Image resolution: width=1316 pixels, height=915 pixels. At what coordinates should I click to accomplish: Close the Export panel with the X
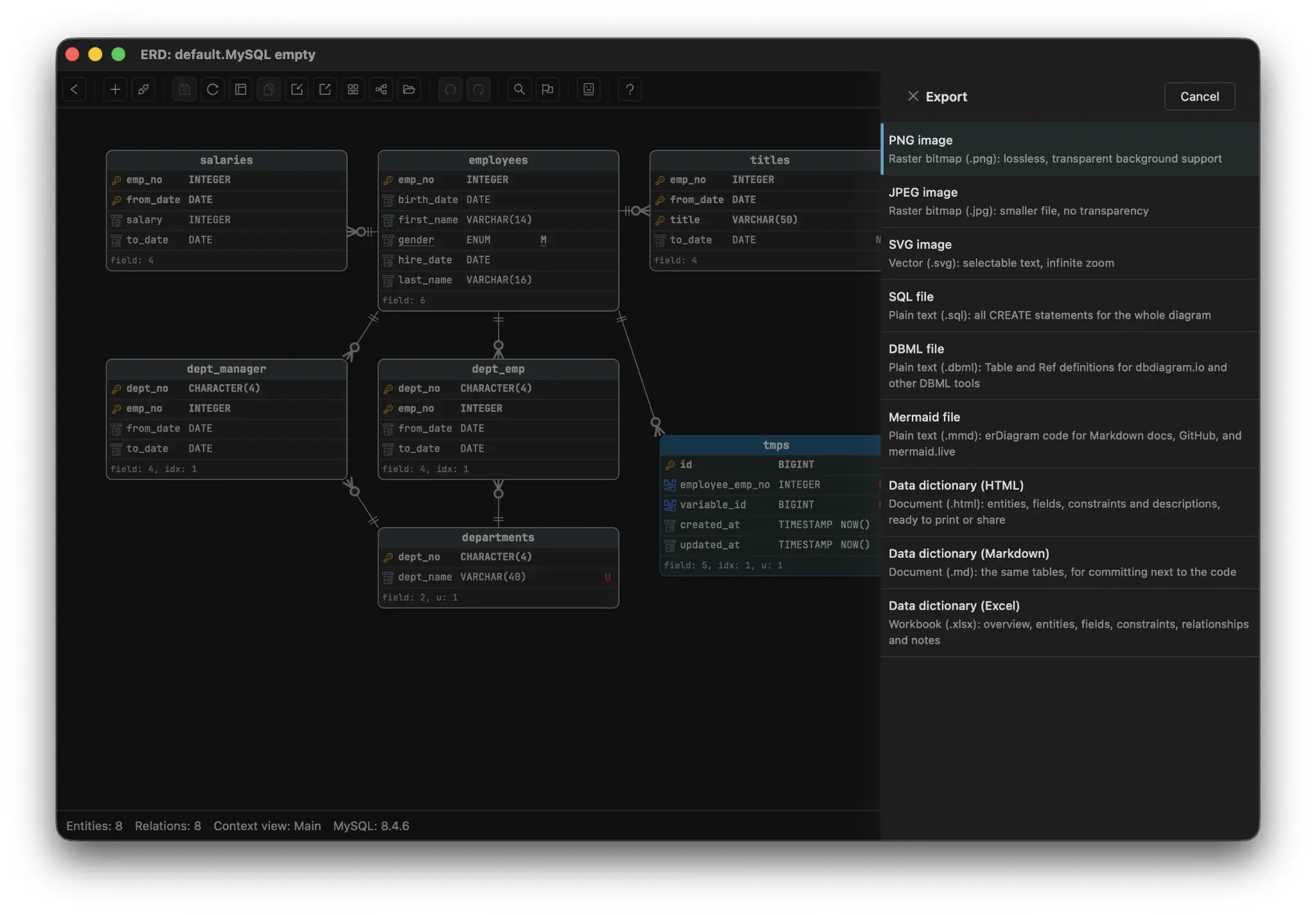912,96
